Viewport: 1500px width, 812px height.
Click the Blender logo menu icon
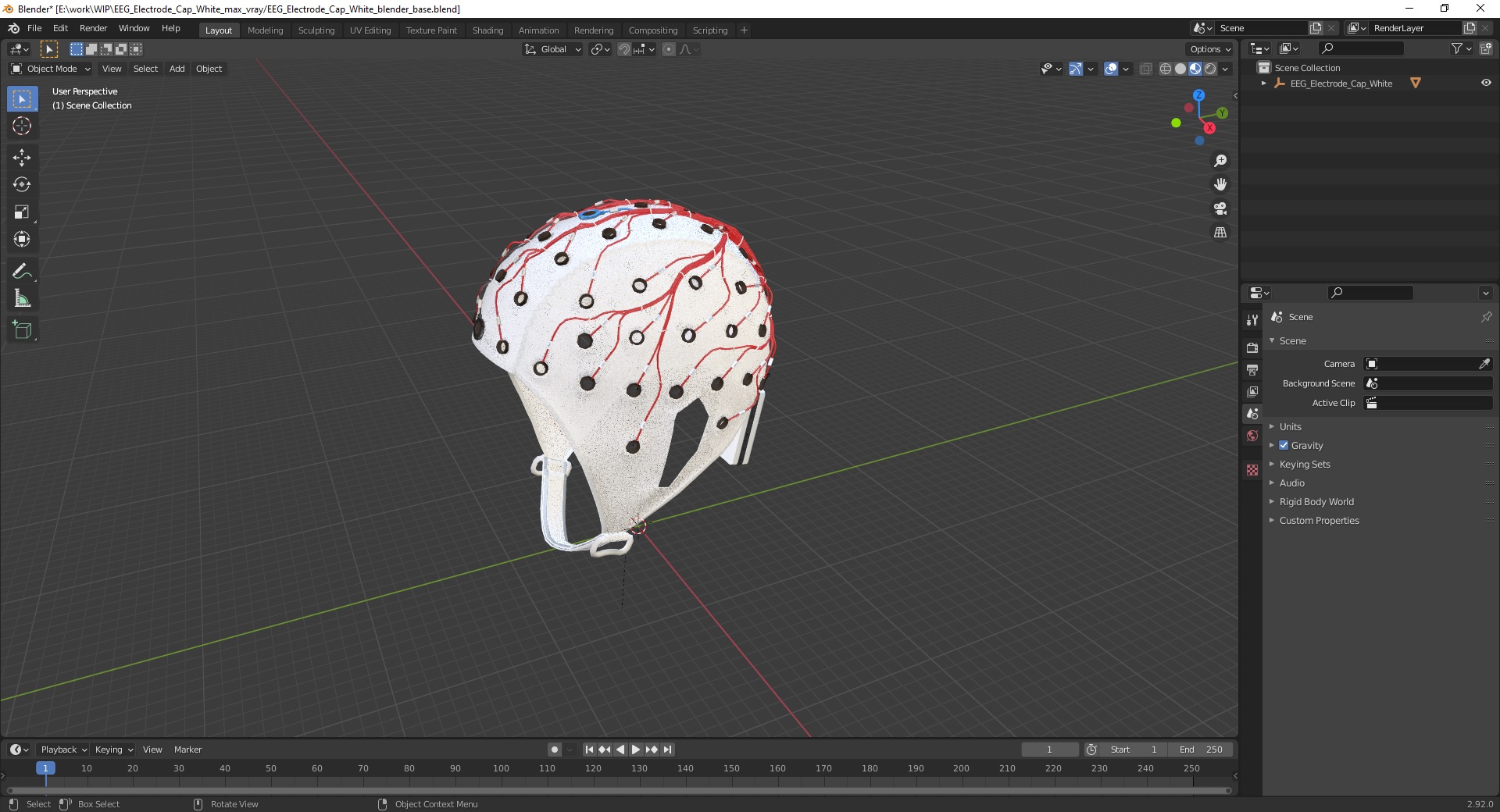point(13,28)
